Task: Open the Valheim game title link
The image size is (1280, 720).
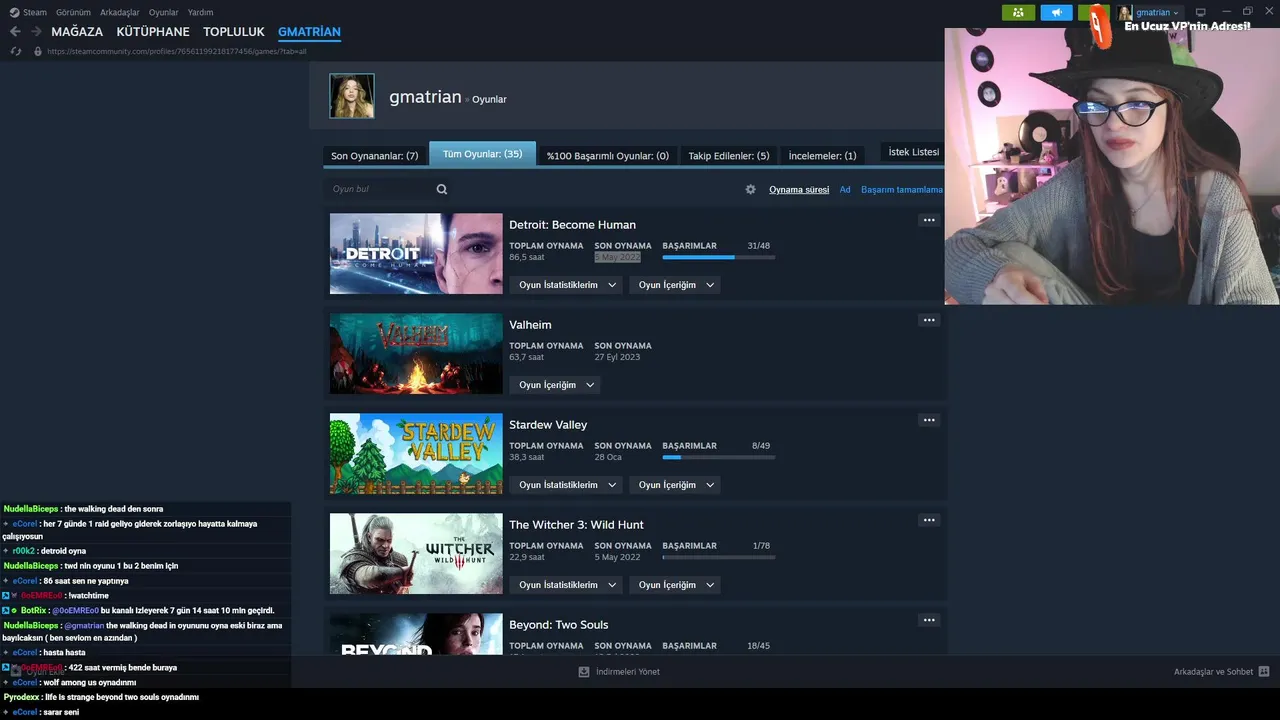Action: click(530, 325)
